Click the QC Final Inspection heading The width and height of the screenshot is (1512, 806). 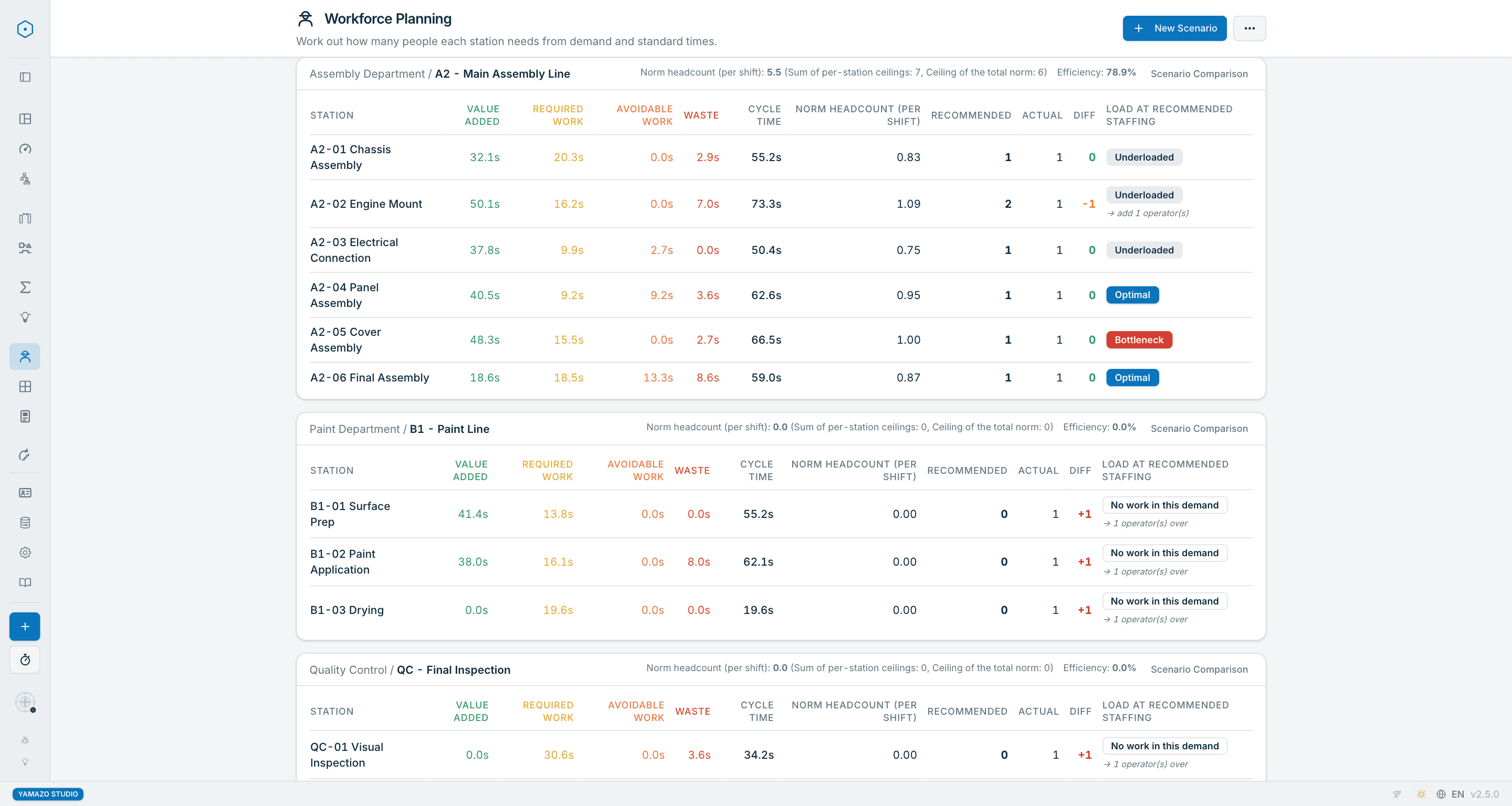click(453, 670)
